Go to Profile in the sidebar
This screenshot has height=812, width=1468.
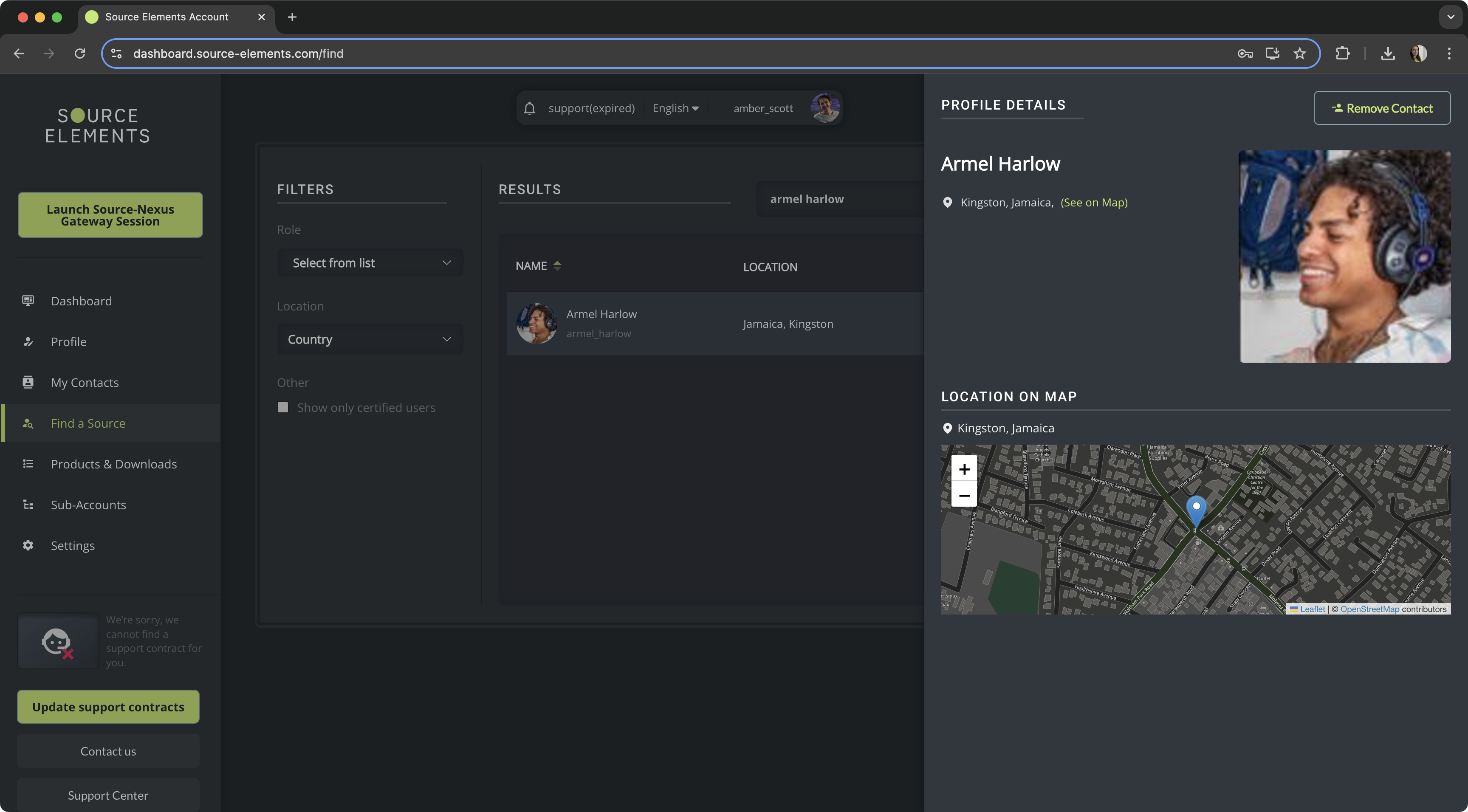pyautogui.click(x=68, y=342)
